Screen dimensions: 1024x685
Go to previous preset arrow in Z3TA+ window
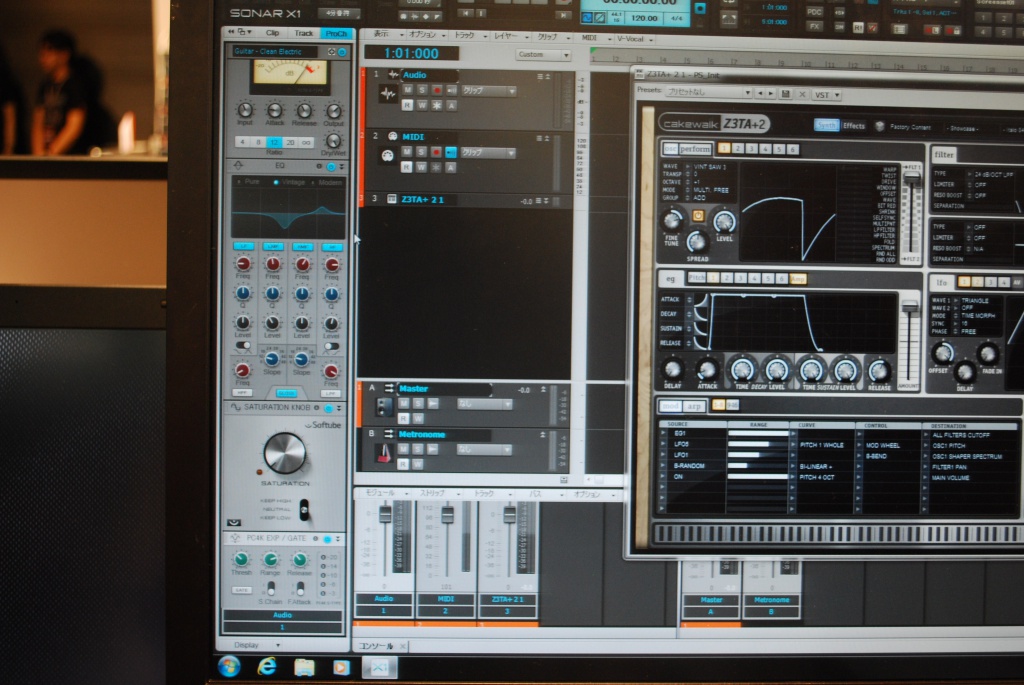(x=760, y=94)
